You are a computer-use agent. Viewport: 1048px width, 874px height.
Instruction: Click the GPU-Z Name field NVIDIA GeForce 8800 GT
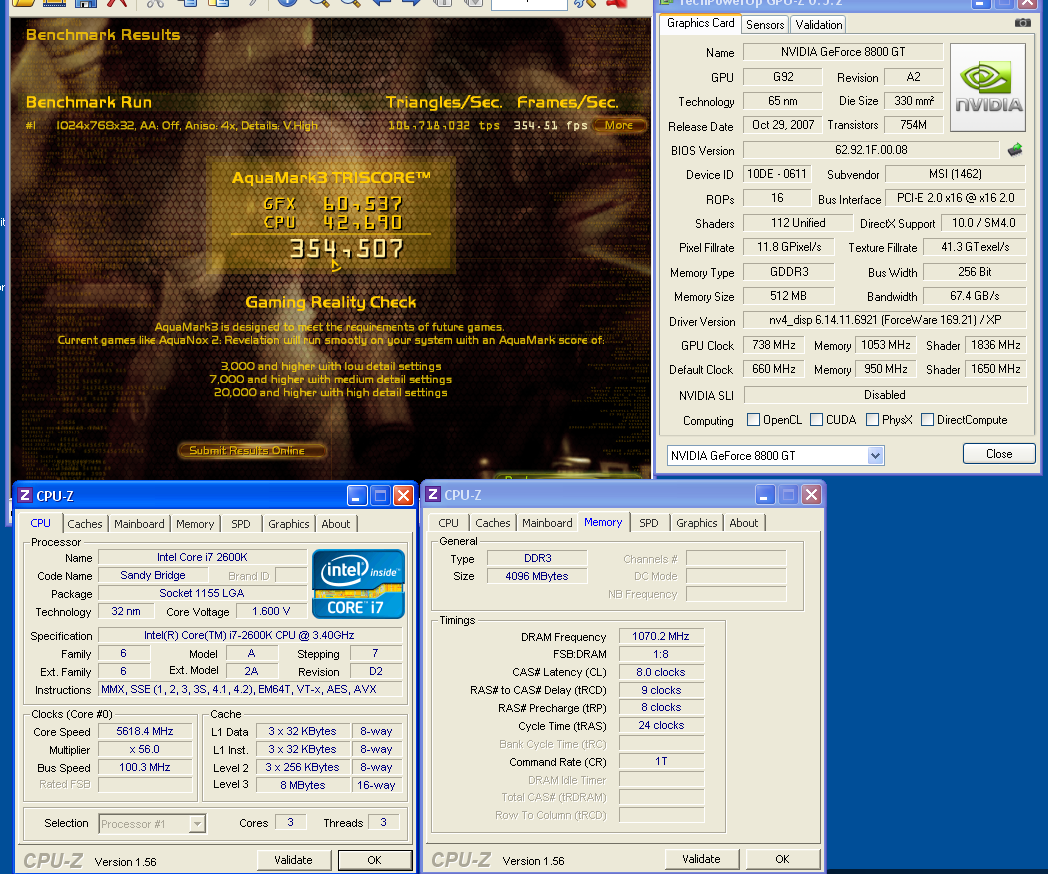point(843,51)
